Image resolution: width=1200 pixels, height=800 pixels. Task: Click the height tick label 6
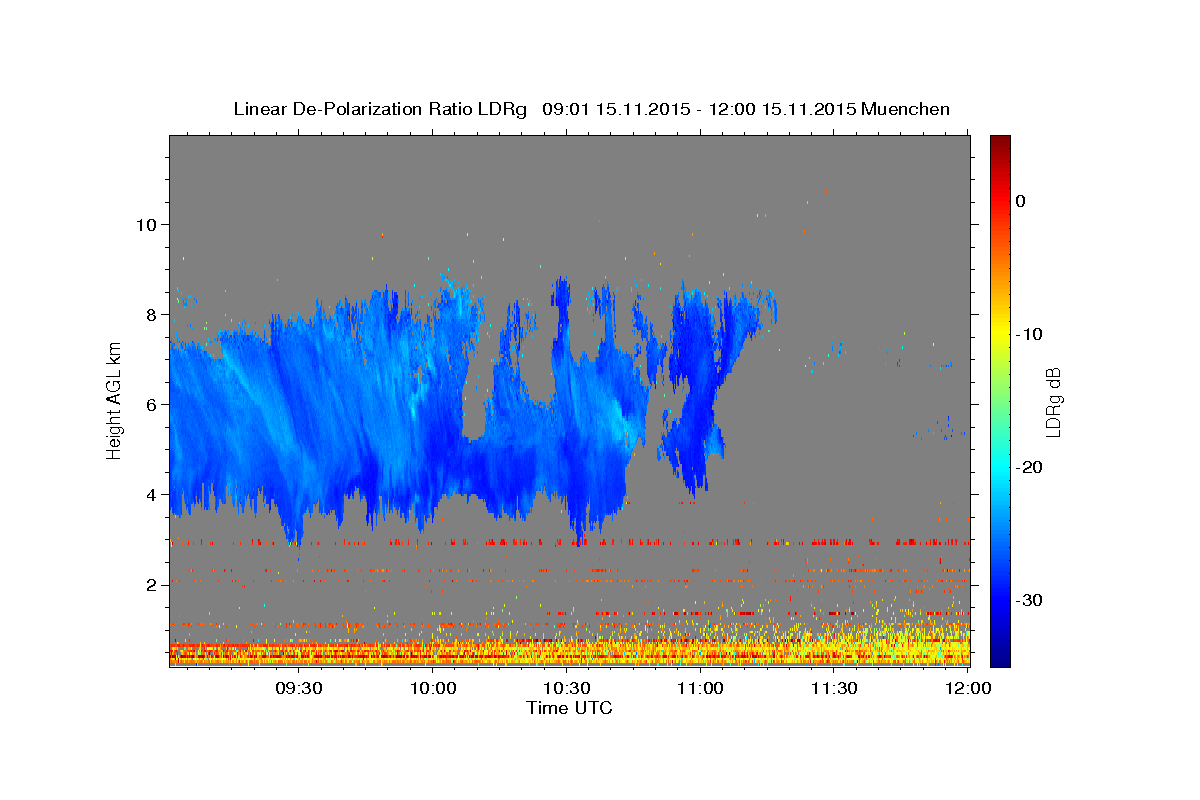click(154, 404)
